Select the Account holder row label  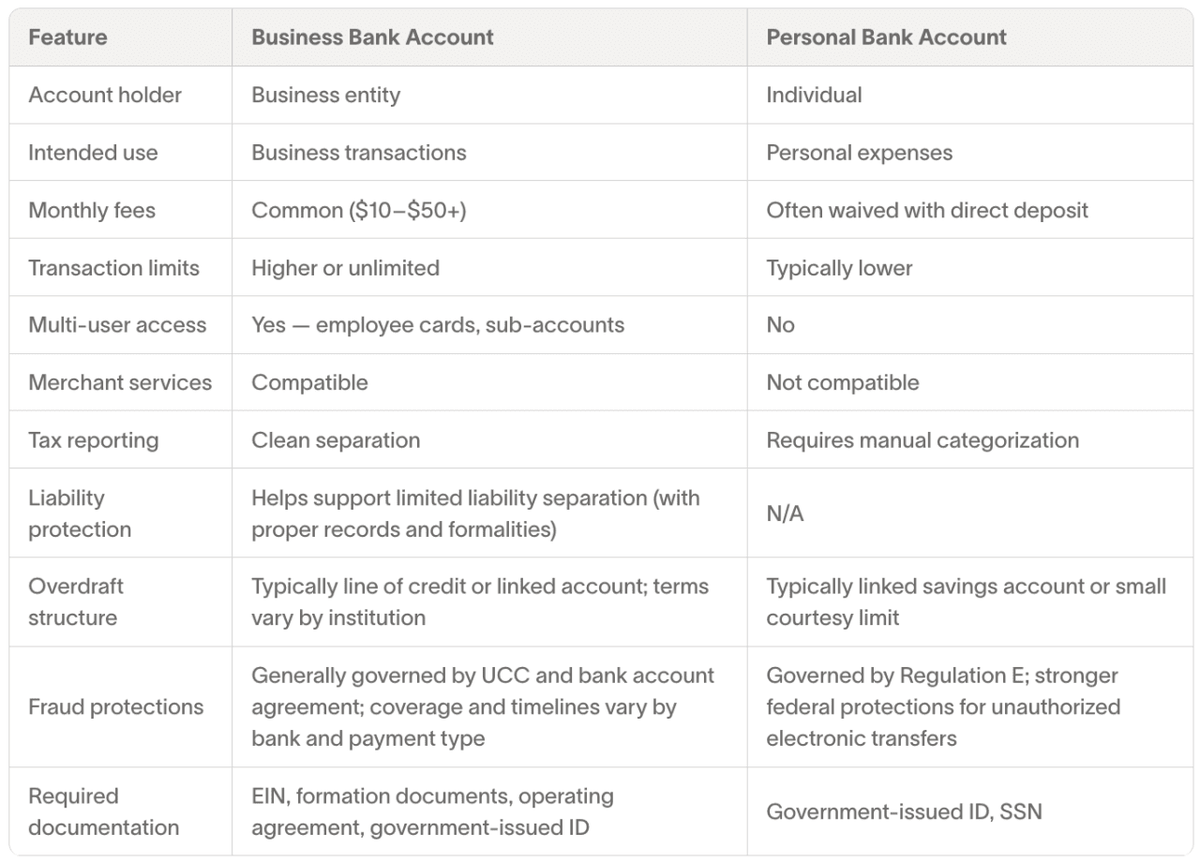[x=105, y=95]
